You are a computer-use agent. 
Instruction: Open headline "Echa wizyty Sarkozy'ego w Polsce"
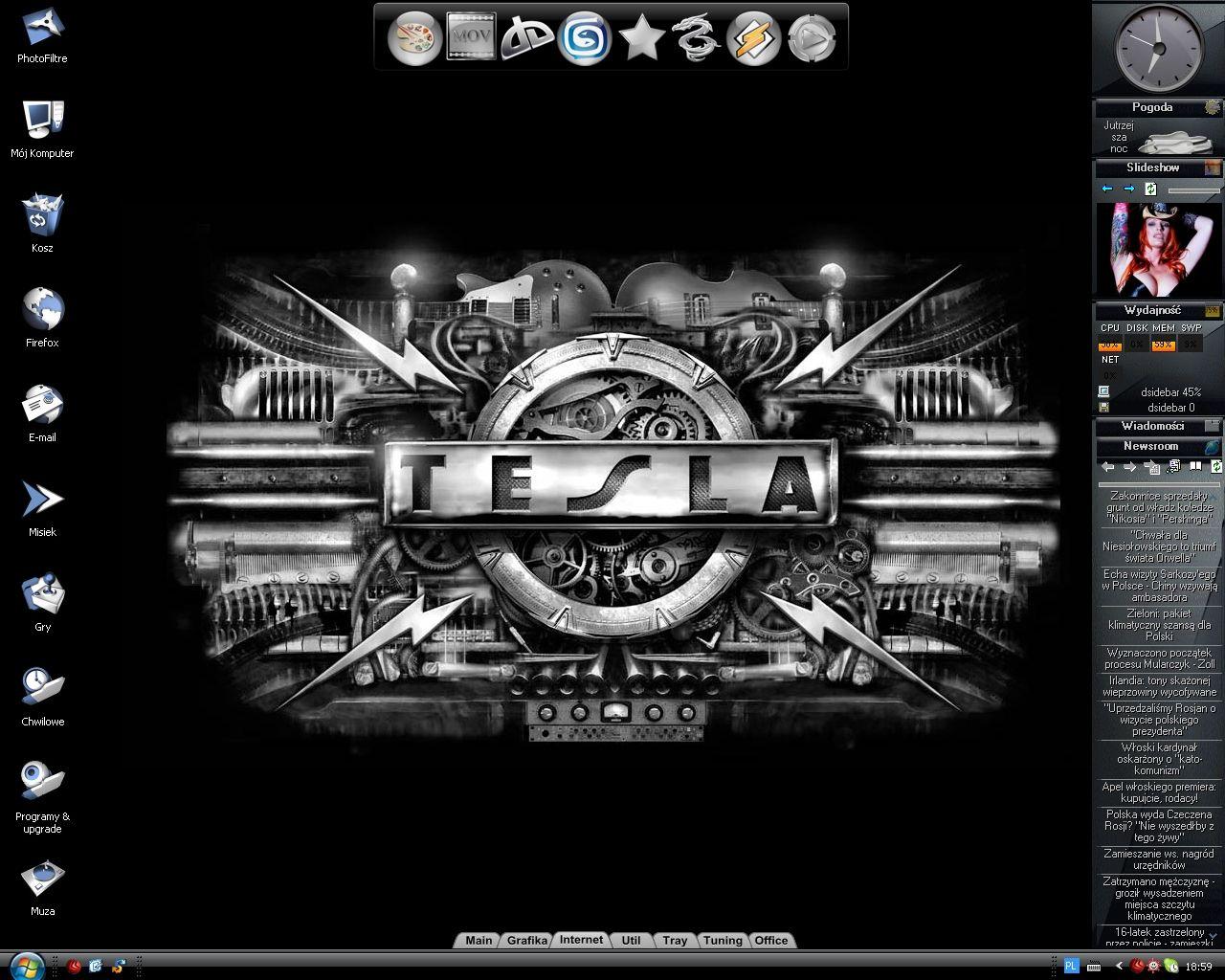pyautogui.click(x=1159, y=585)
